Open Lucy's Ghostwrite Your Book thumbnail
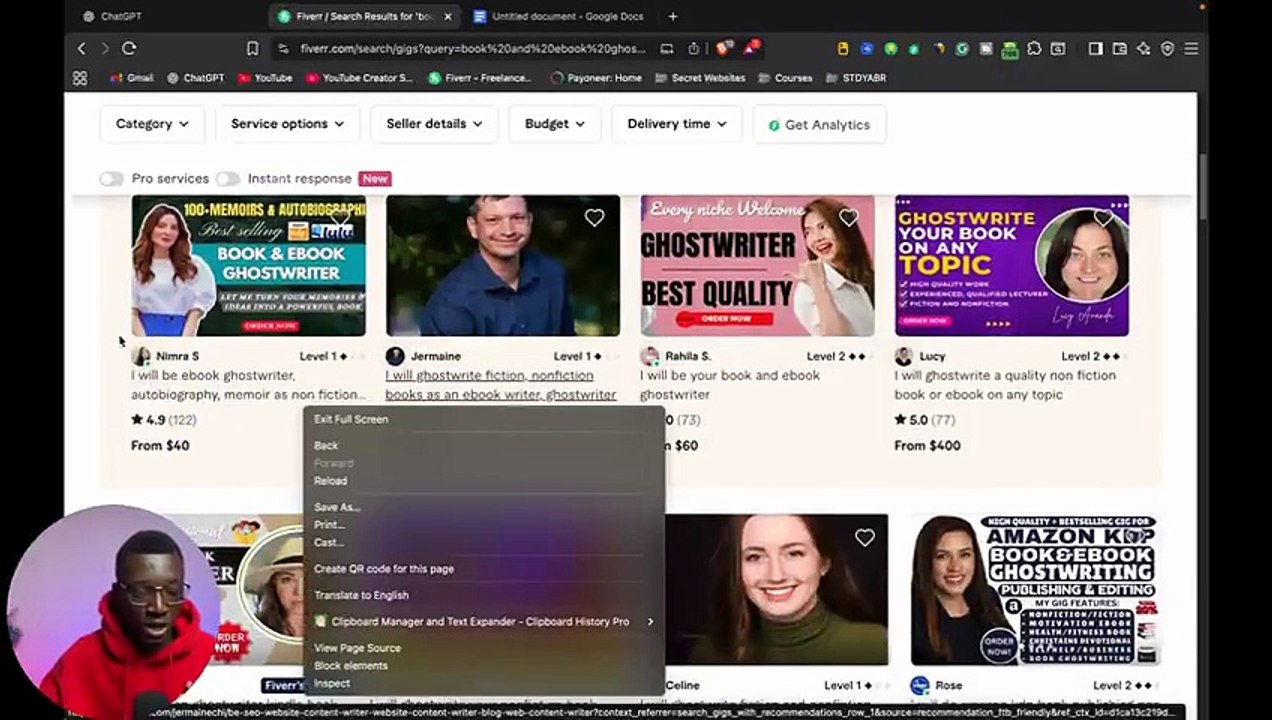Image resolution: width=1272 pixels, height=720 pixels. point(1012,266)
